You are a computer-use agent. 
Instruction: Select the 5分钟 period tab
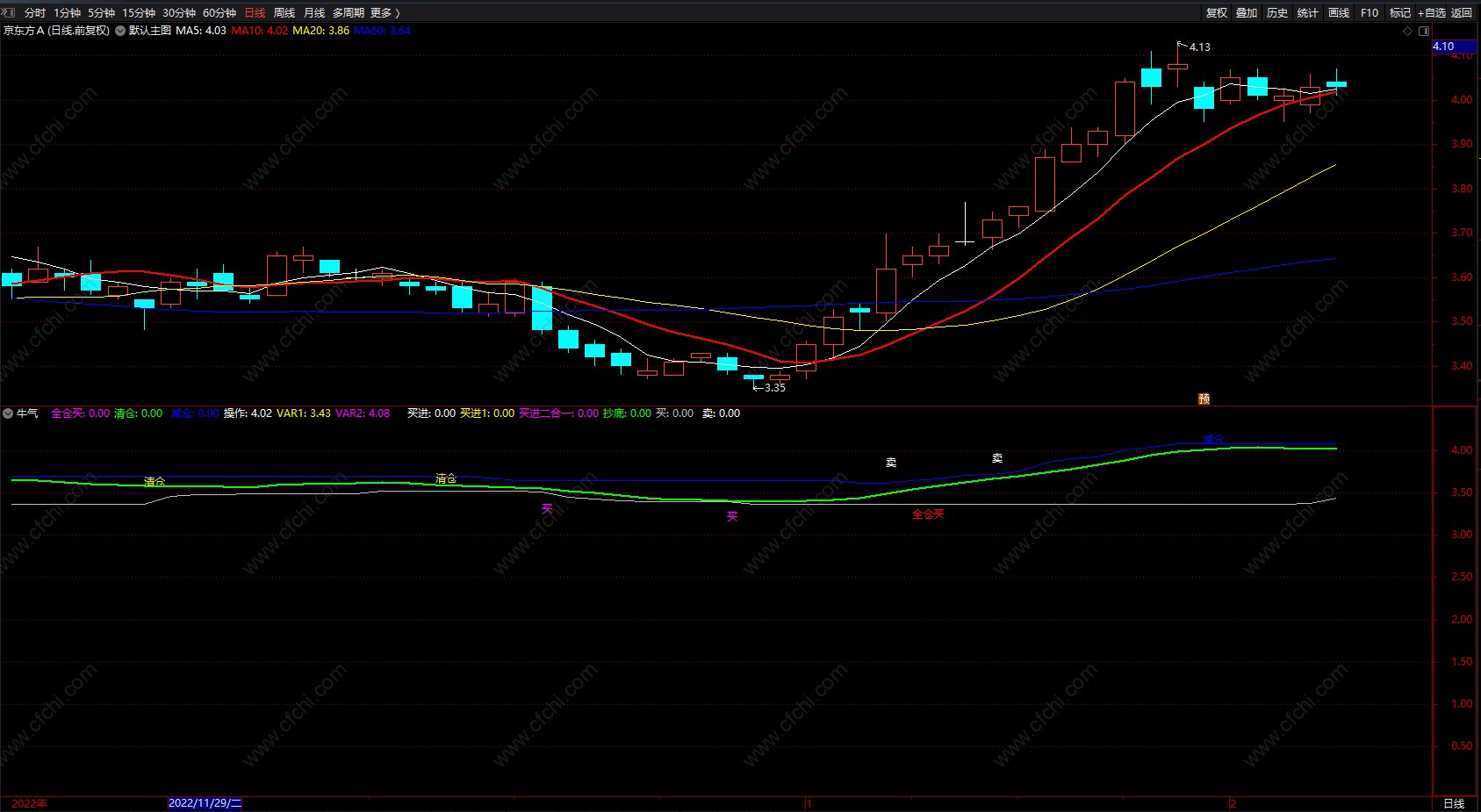[x=101, y=13]
